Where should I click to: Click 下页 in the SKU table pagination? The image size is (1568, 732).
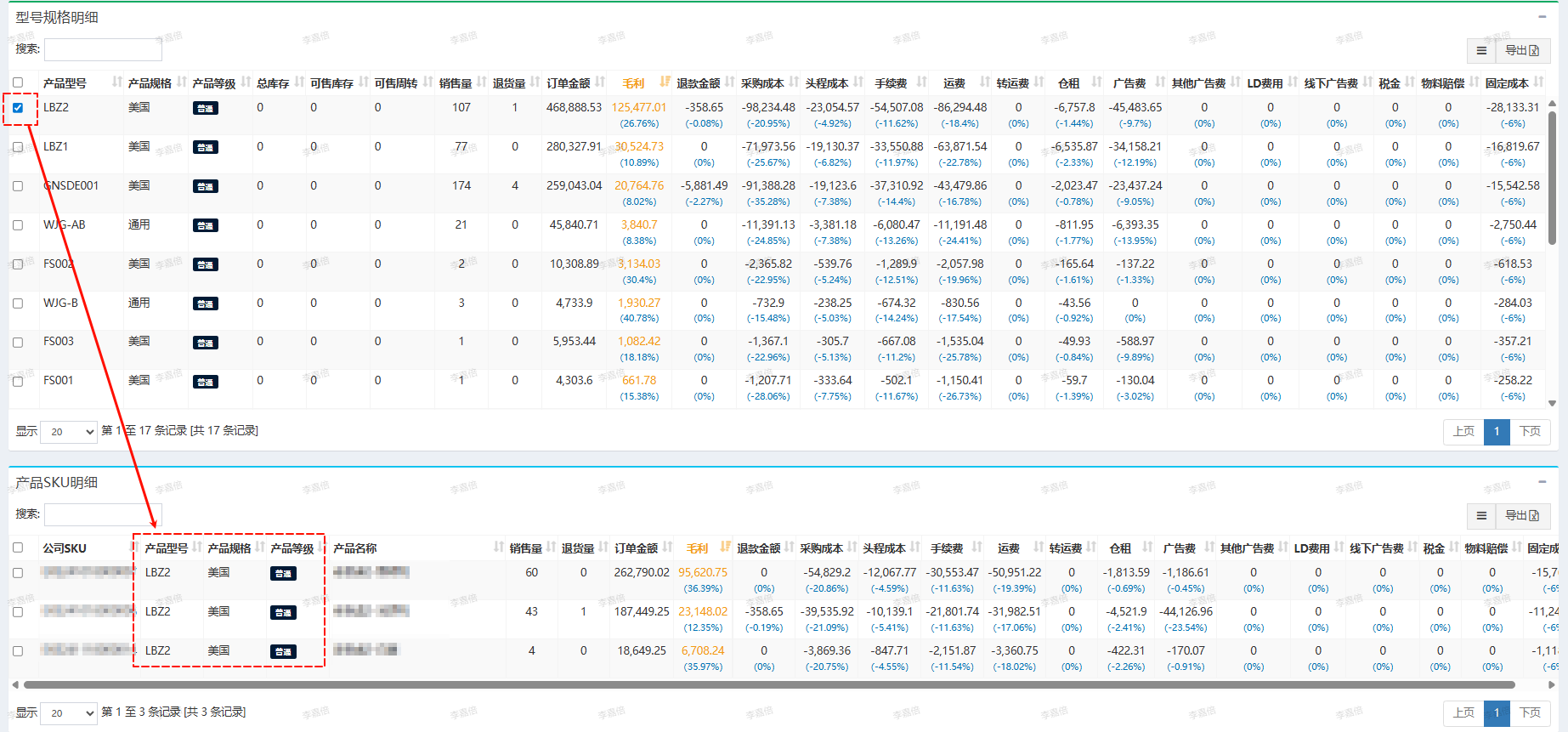tap(1530, 713)
